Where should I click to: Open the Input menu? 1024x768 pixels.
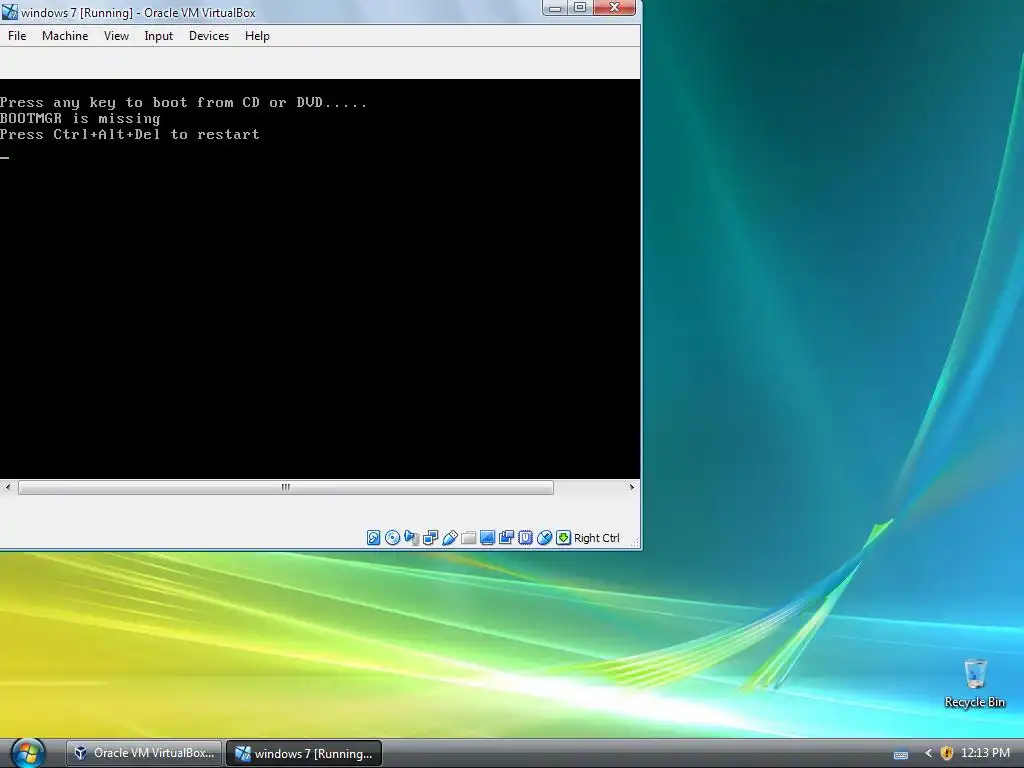[159, 36]
